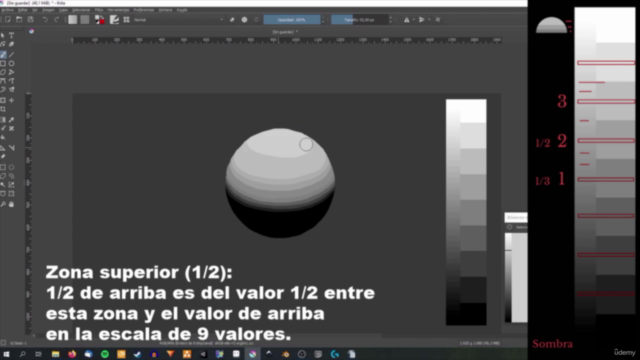Select the Pan hand tool
640x360 pixels.
coord(11,204)
